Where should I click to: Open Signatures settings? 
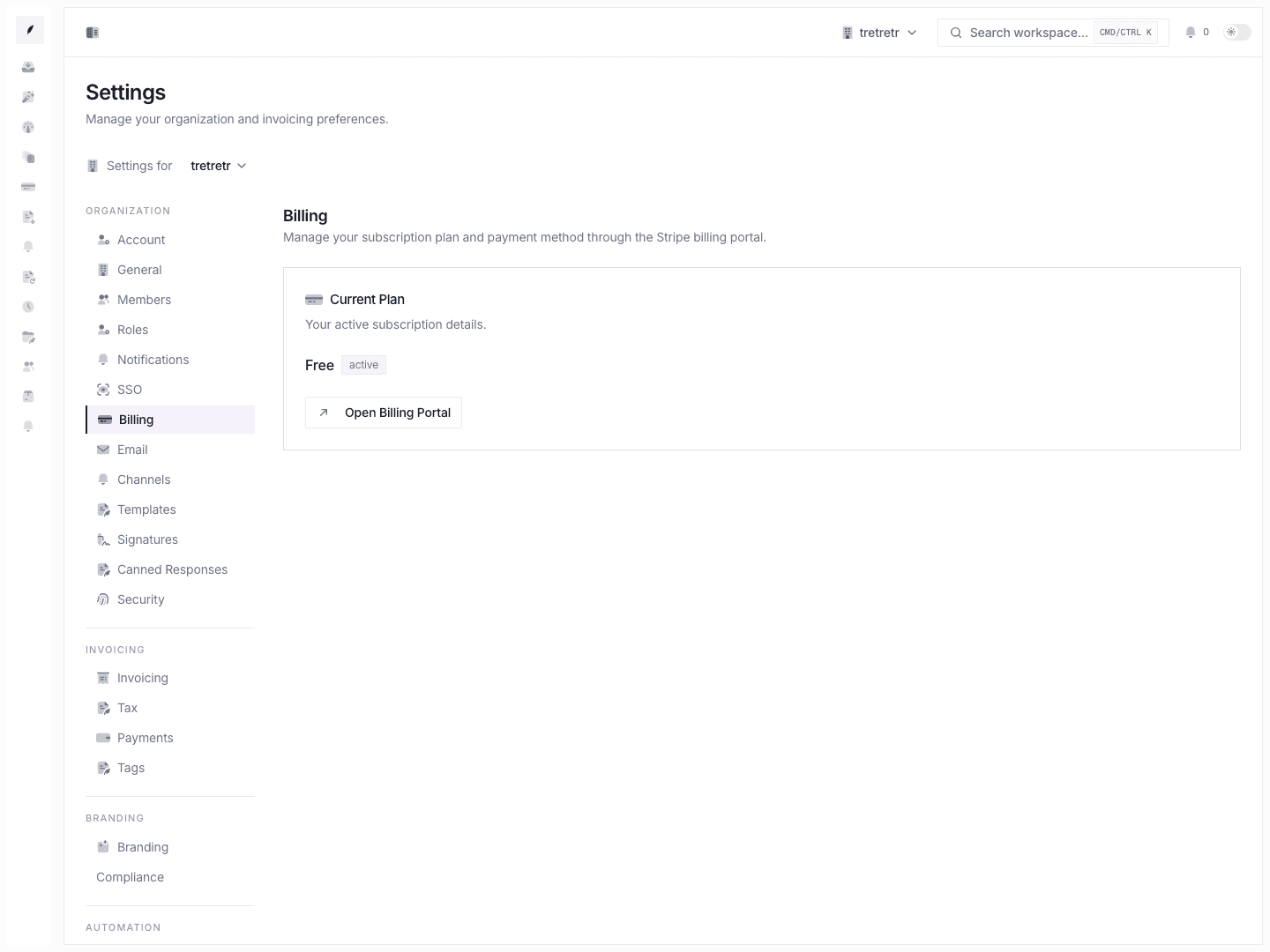point(170,539)
